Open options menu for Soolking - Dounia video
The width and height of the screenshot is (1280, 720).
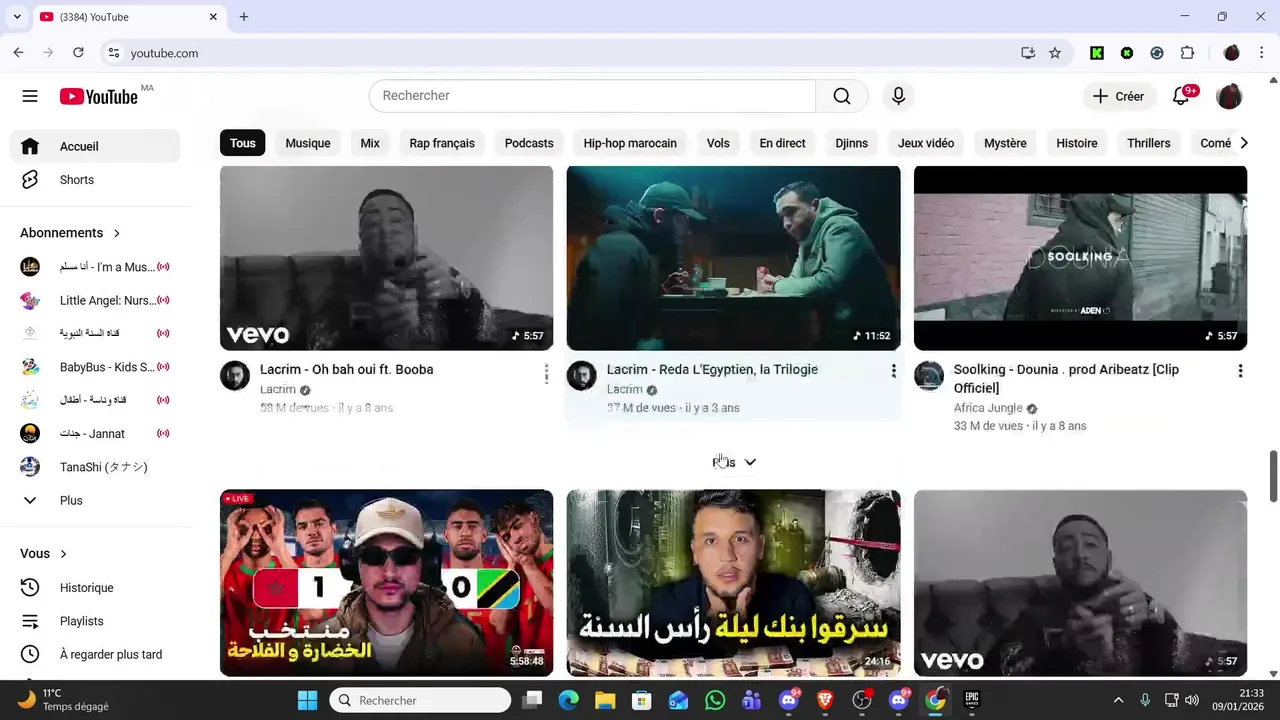[x=1240, y=371]
